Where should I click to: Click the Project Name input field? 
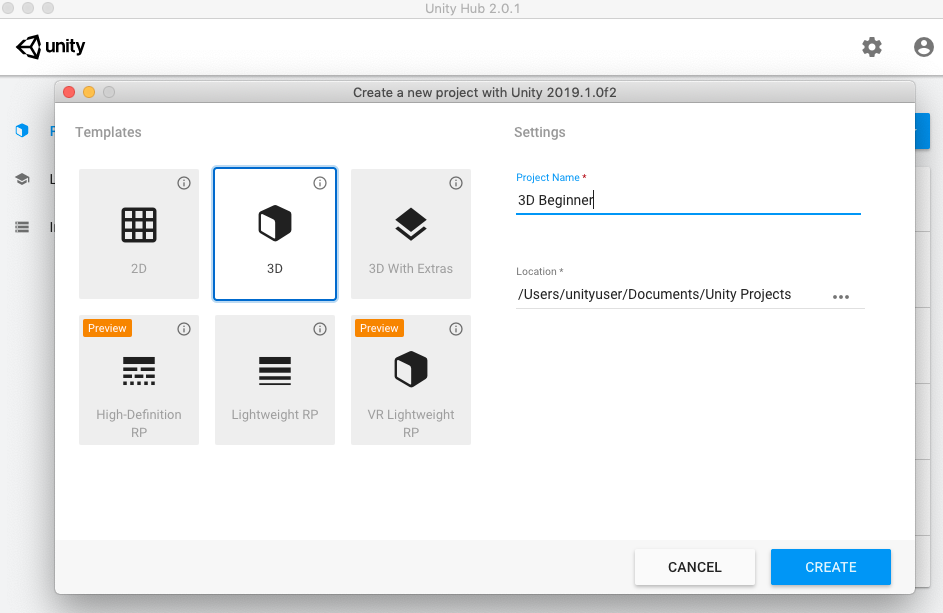click(688, 200)
